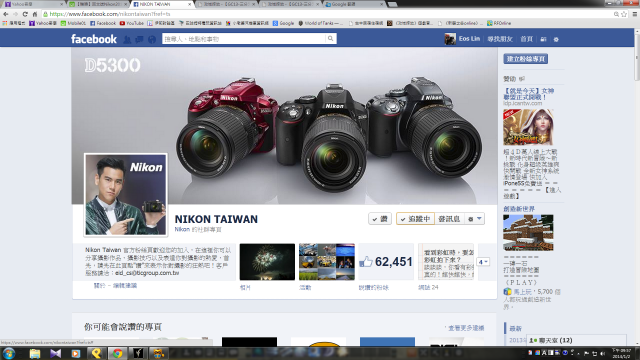The image size is (640, 360).
Task: Open Visual Studio icon in taskbar
Action: coord(56,353)
